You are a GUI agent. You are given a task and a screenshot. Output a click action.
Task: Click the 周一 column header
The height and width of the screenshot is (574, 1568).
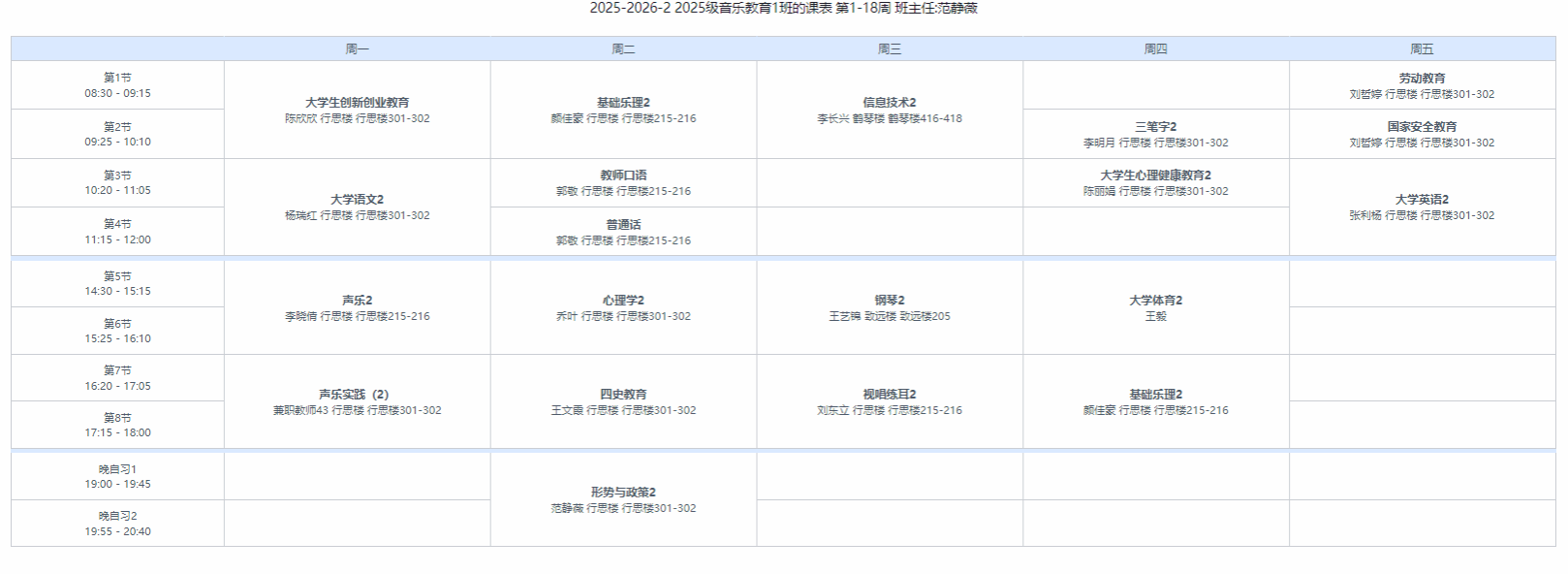point(357,48)
